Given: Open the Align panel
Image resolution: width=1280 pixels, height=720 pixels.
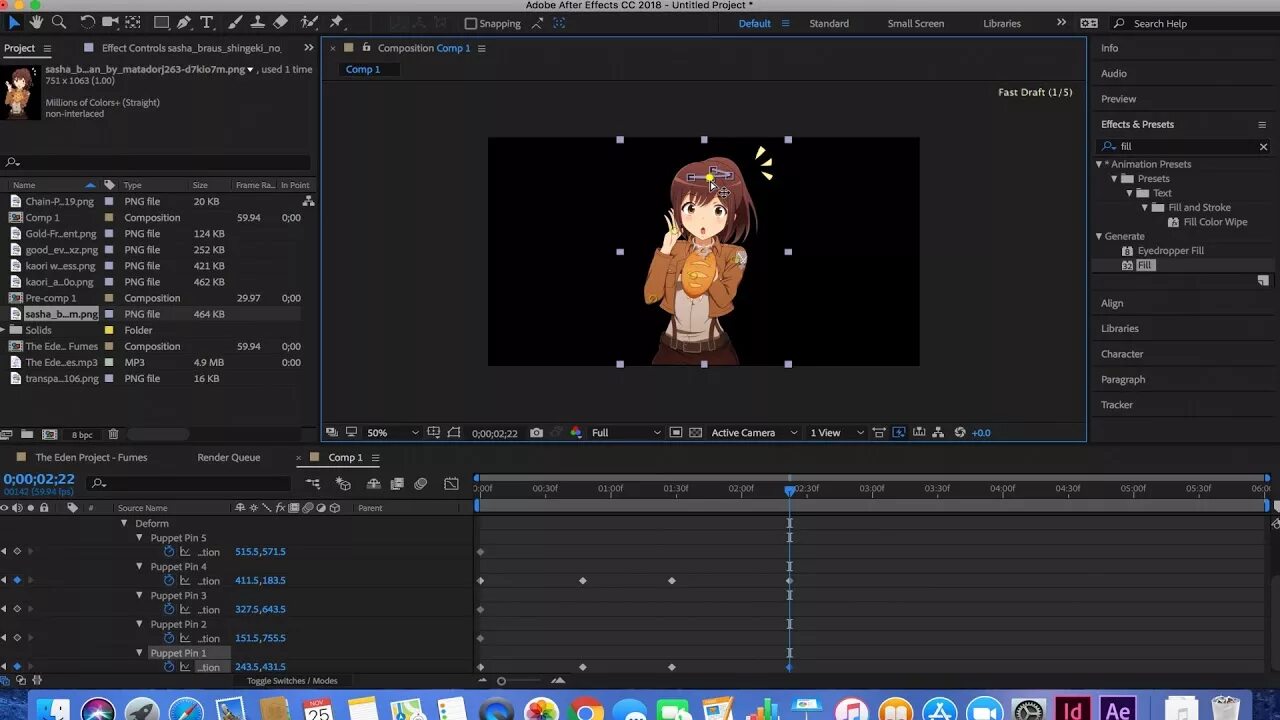Looking at the screenshot, I should pyautogui.click(x=1112, y=303).
